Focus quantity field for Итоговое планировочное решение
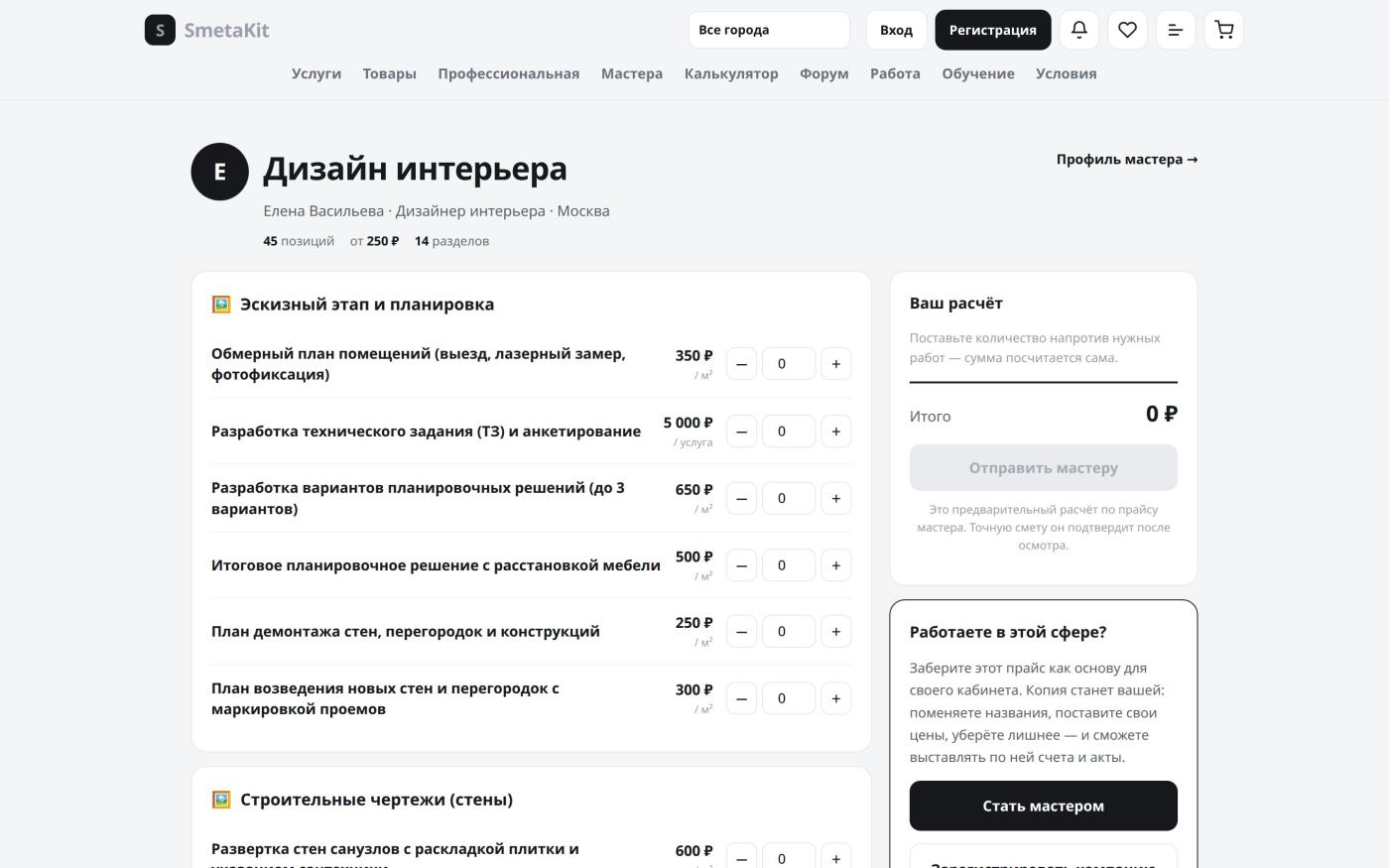 (789, 565)
